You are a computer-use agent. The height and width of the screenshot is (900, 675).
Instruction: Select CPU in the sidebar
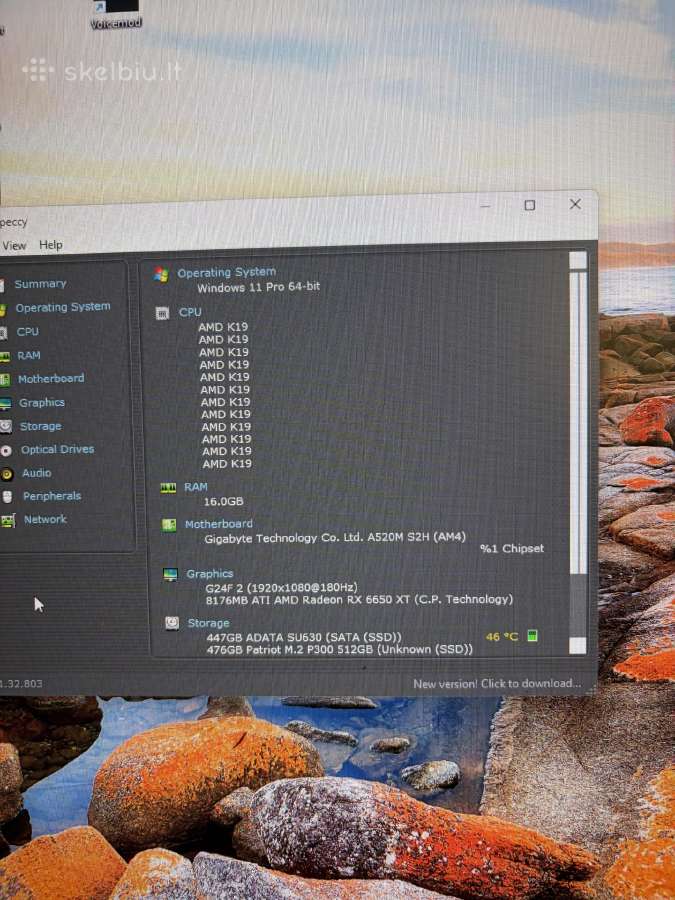28,331
